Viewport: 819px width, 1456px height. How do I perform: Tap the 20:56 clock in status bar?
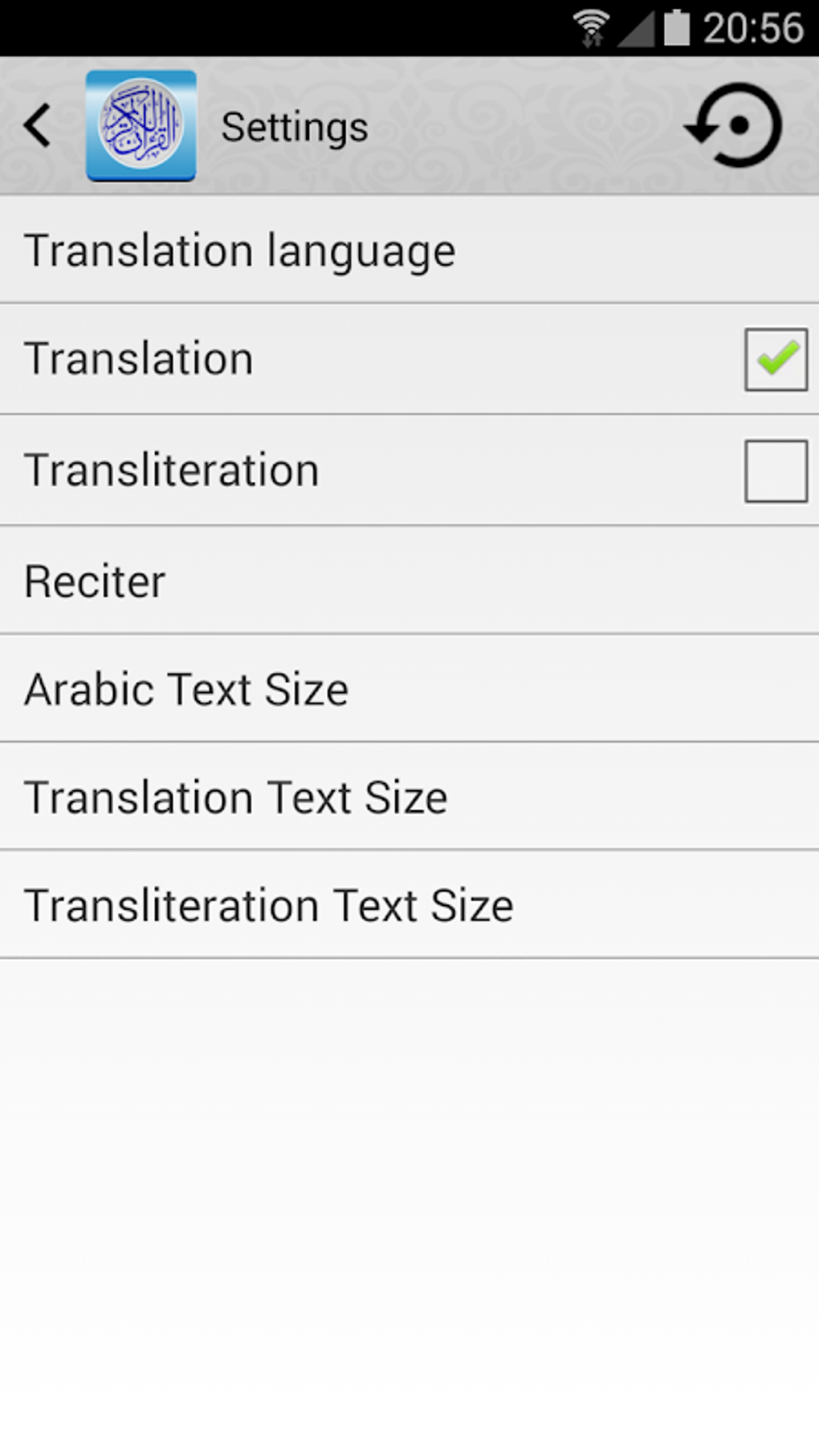pyautogui.click(x=753, y=29)
